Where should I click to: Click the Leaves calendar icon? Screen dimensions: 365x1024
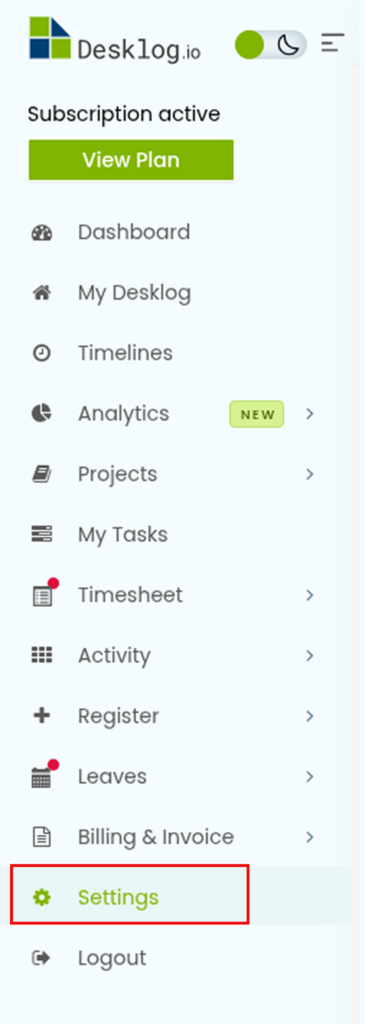[43, 775]
